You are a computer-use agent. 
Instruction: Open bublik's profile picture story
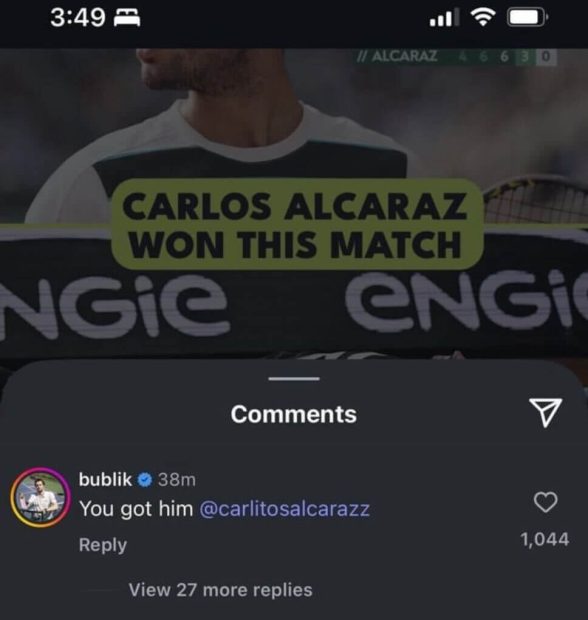tap(41, 497)
